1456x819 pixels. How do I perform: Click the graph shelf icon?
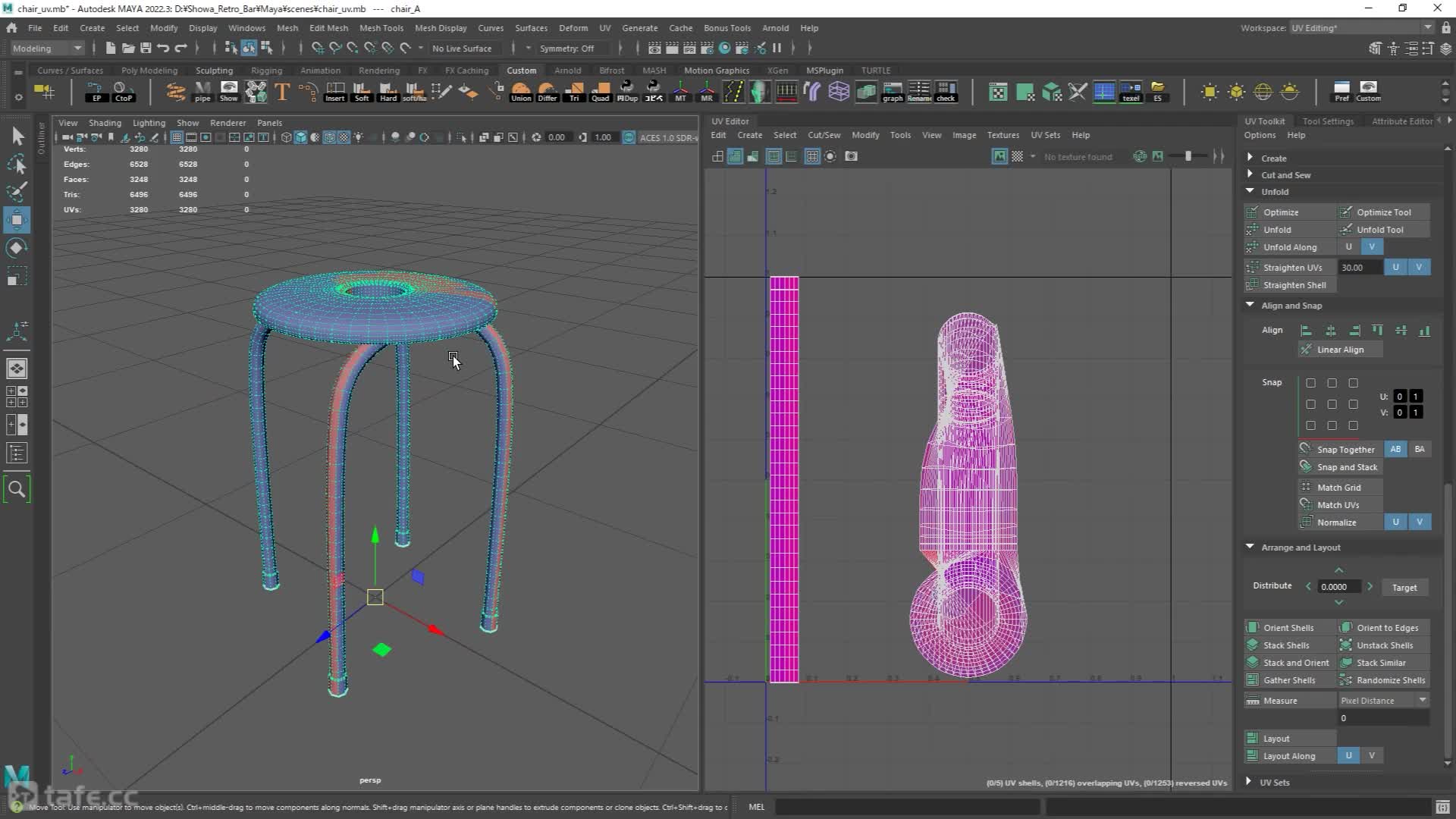pyautogui.click(x=893, y=92)
